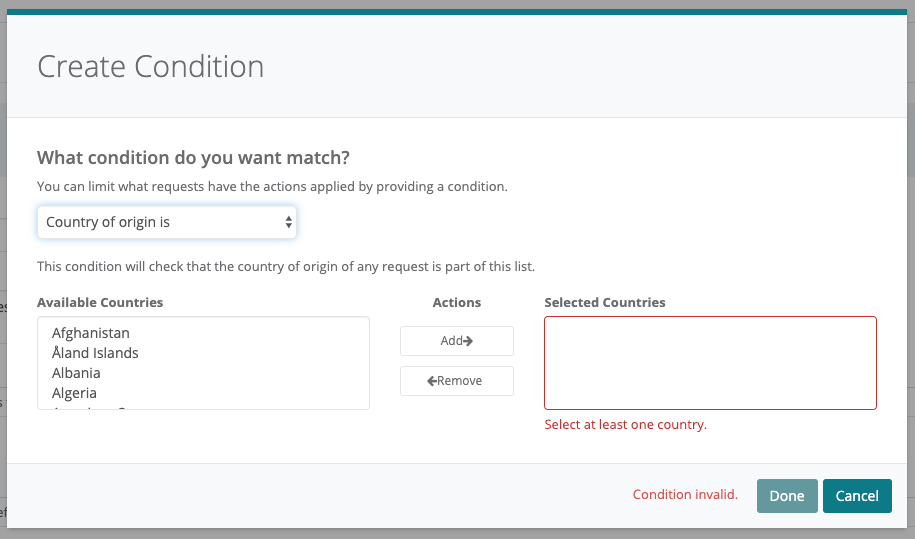
Task: Click the "Actions" column heading
Action: [x=456, y=302]
